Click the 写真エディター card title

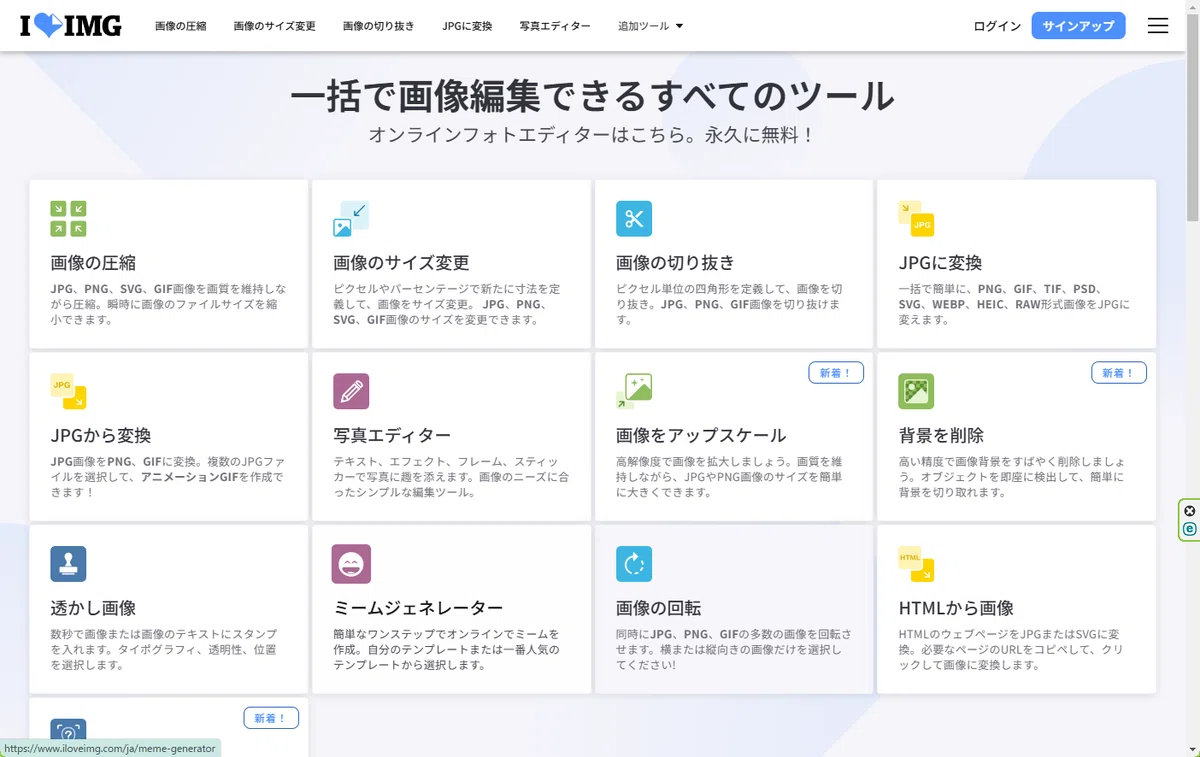tap(392, 436)
